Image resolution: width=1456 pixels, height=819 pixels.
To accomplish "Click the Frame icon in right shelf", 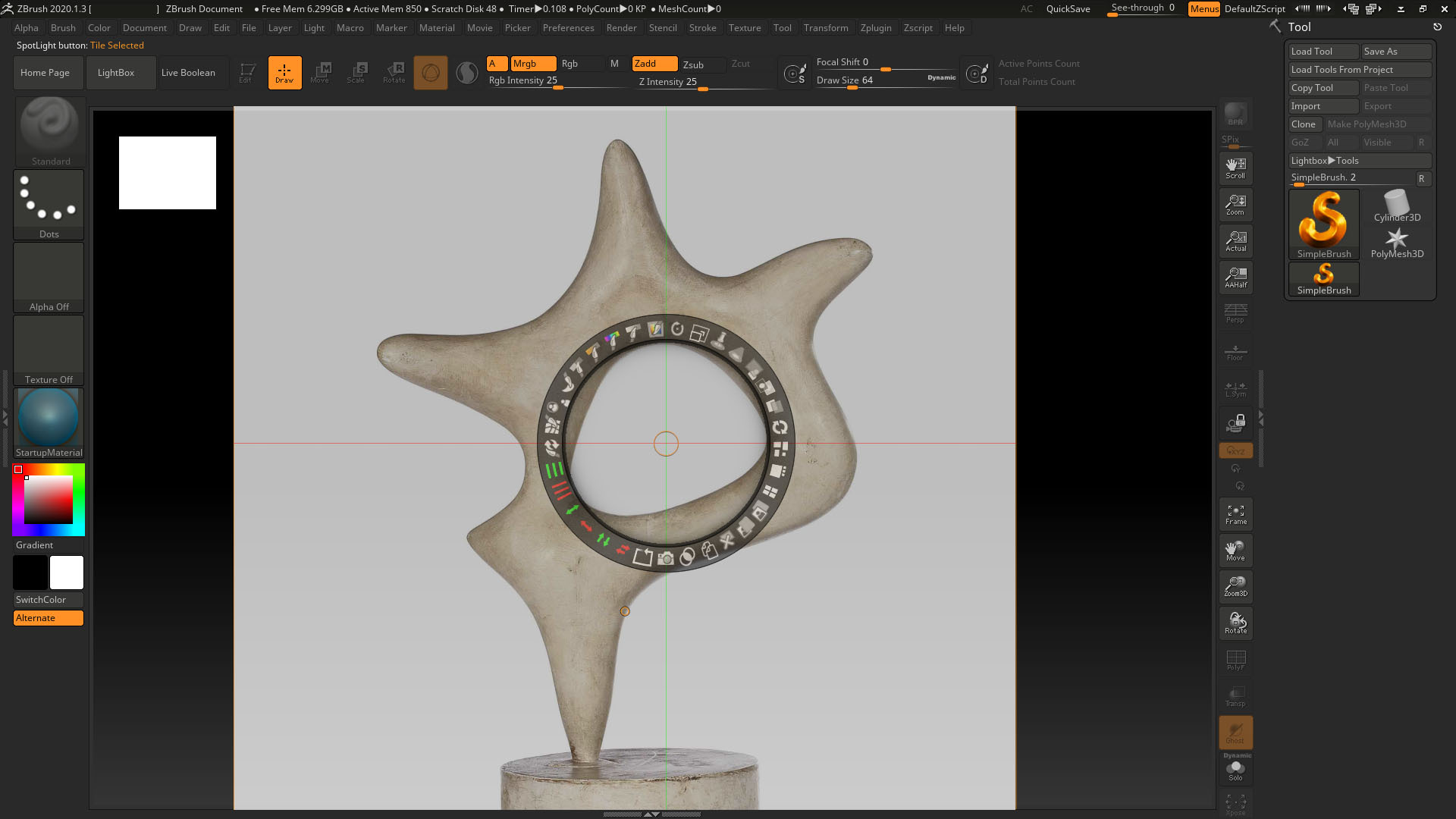I will (x=1235, y=514).
